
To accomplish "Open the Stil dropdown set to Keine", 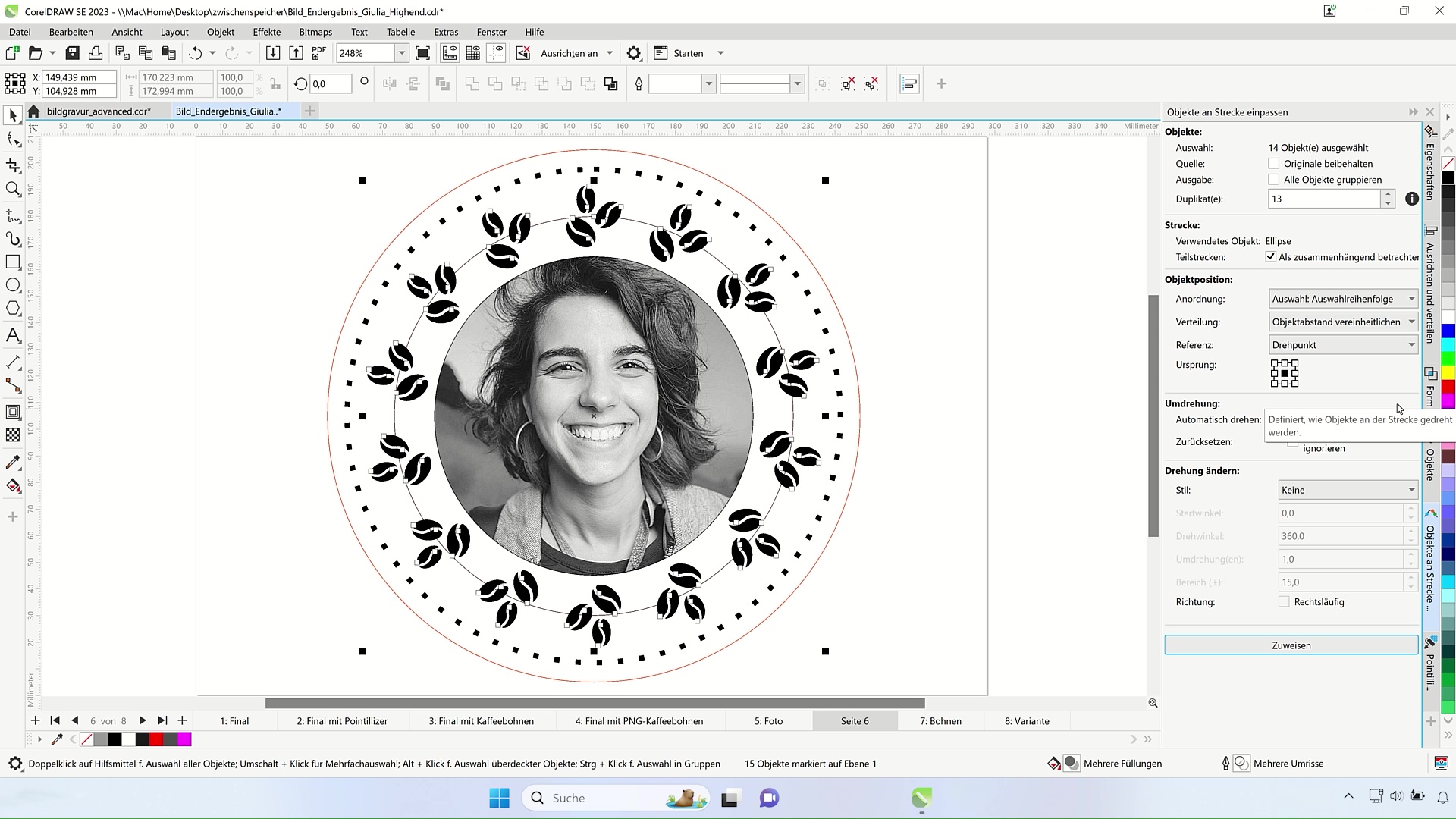I will point(1348,490).
